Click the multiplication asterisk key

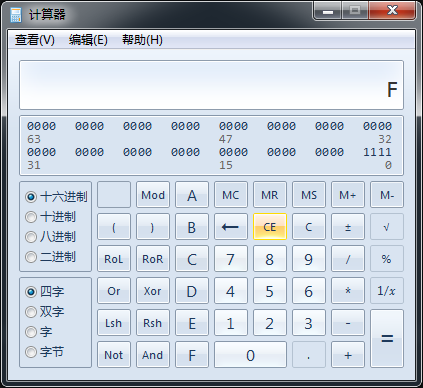coord(348,291)
